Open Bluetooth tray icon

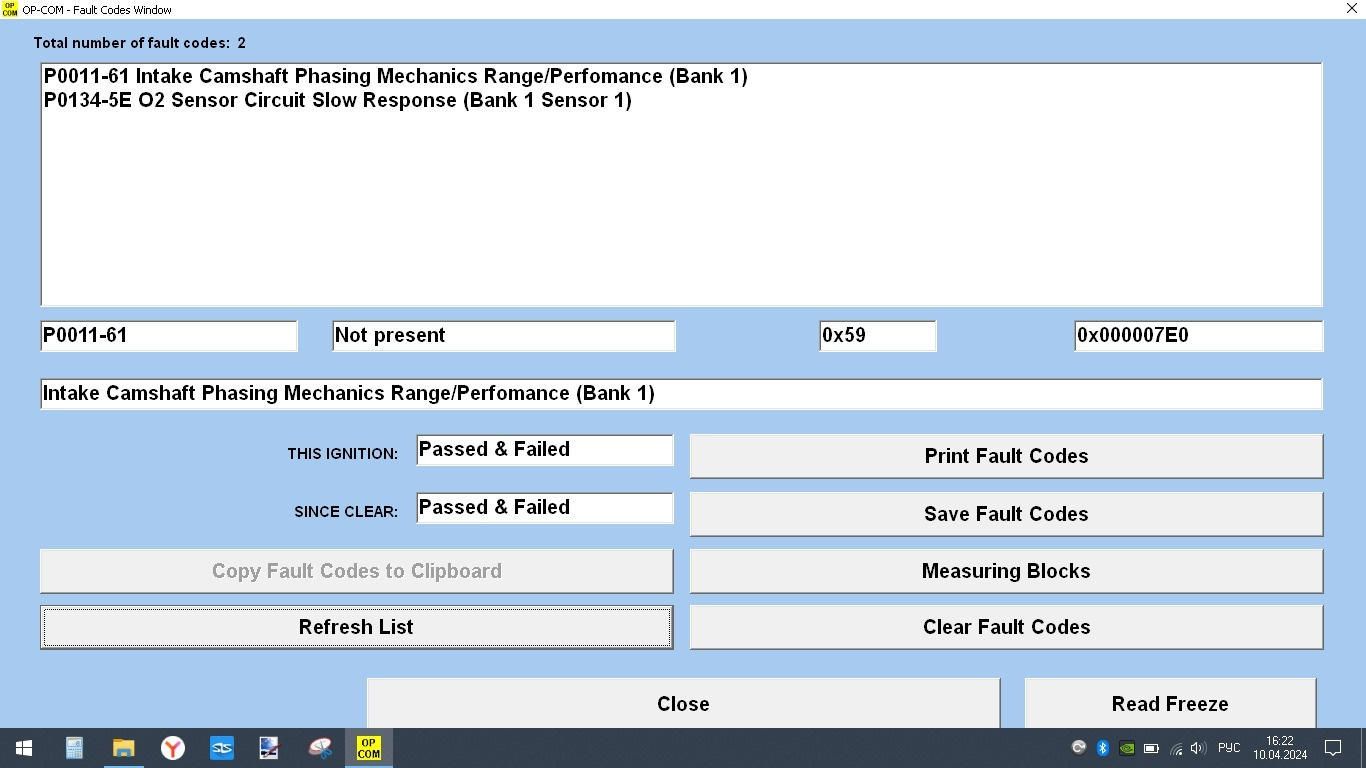pos(1103,748)
